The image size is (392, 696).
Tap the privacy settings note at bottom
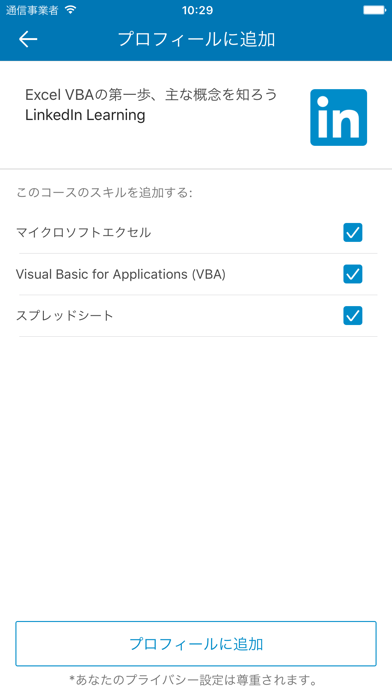click(194, 680)
